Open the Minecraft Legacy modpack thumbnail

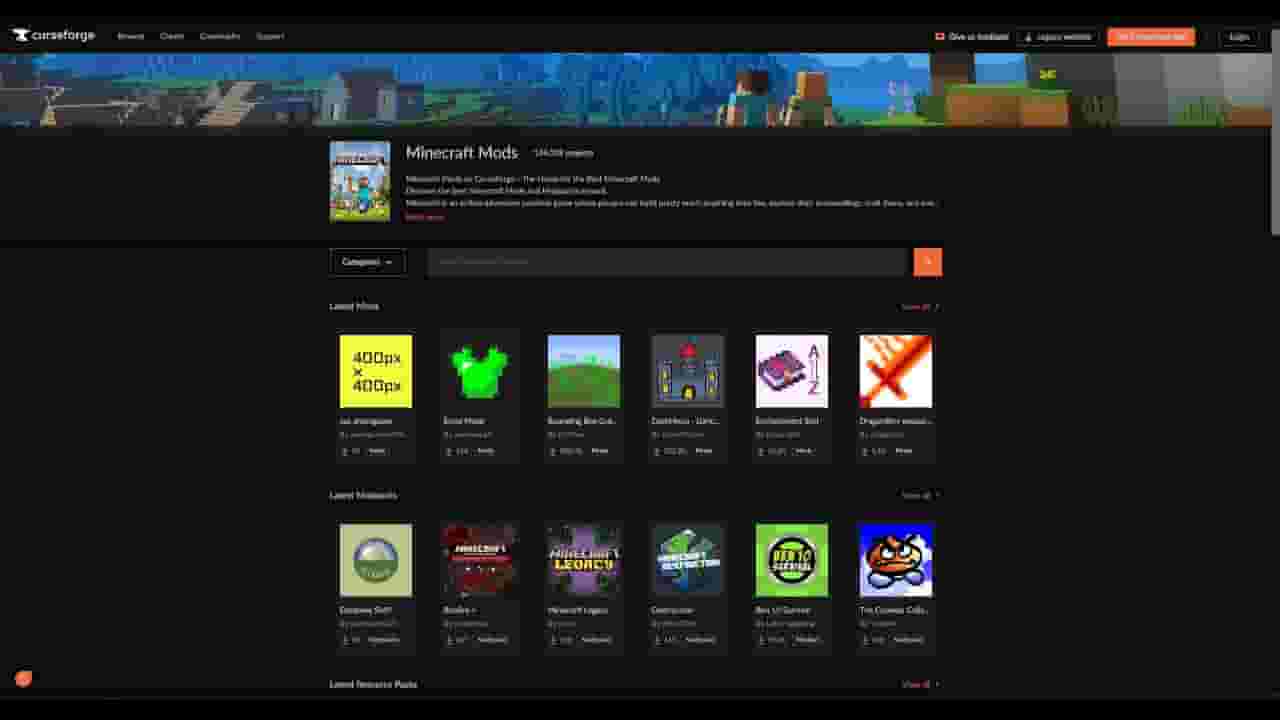[x=584, y=560]
